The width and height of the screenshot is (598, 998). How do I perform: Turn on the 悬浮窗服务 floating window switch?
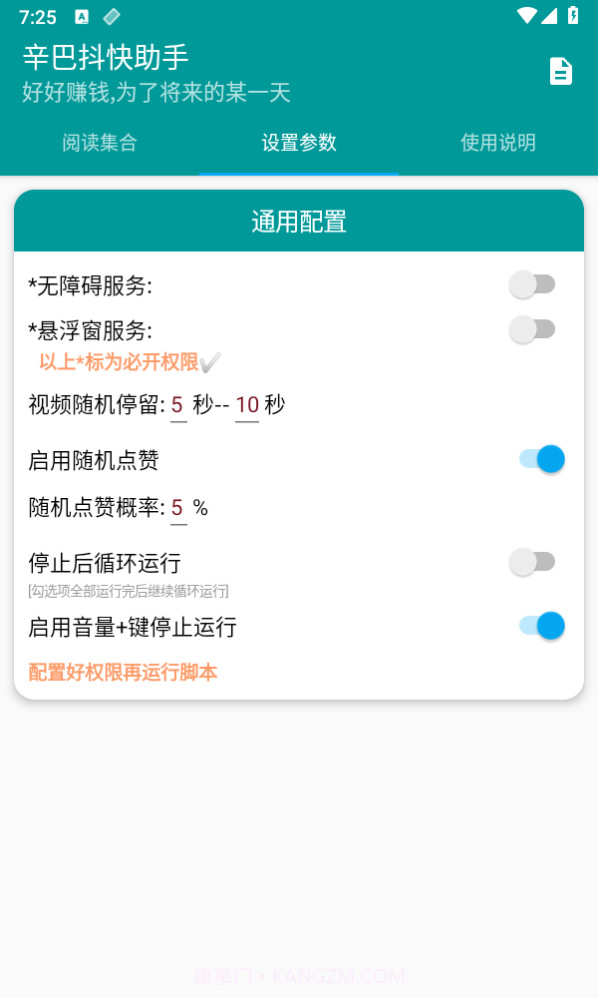533,329
